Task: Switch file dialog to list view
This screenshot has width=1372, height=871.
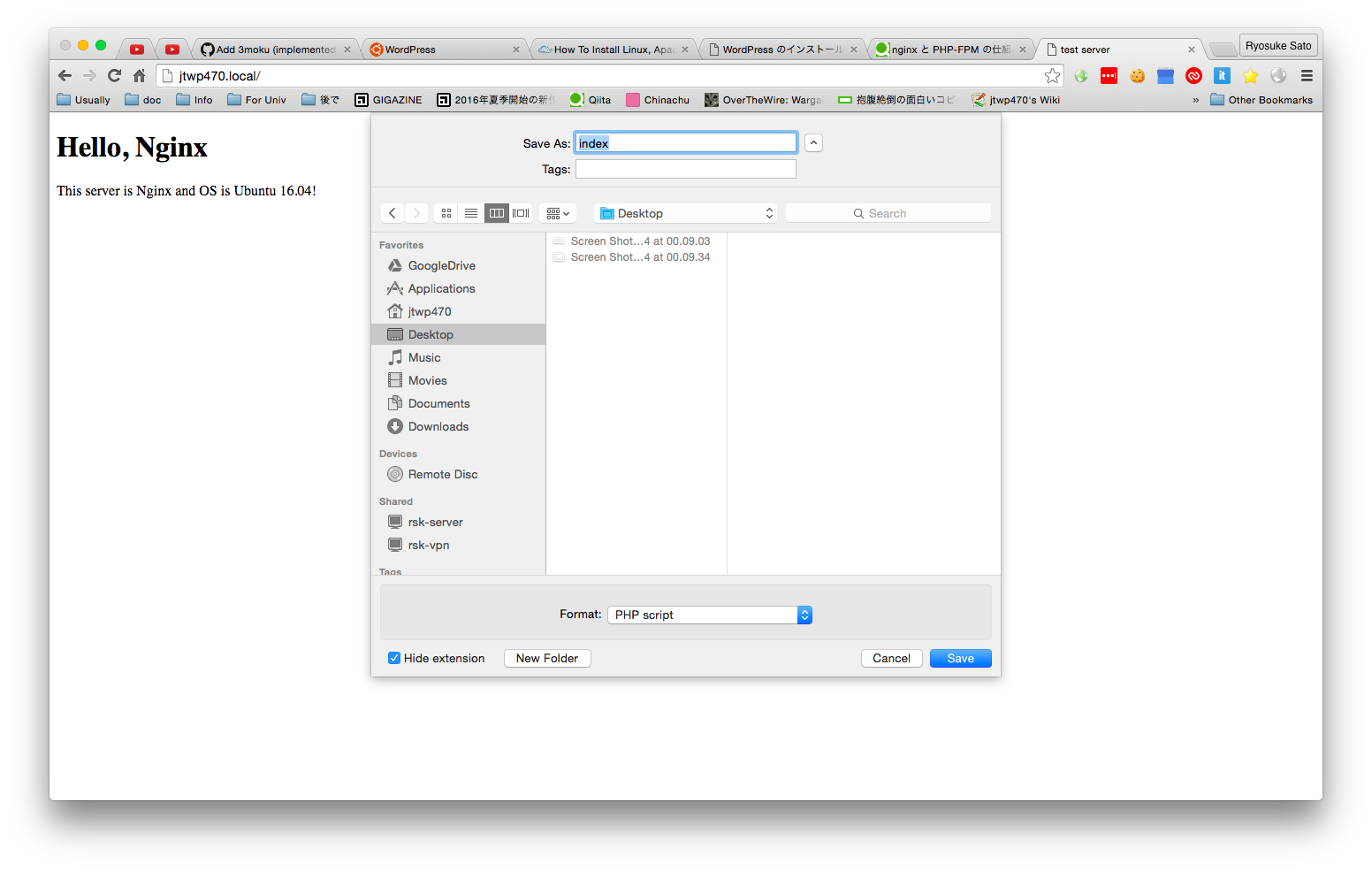Action: tap(471, 213)
